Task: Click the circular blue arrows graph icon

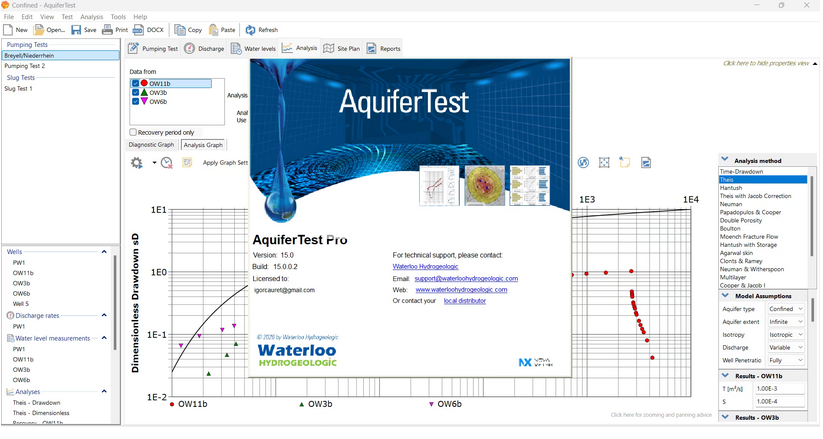Action: tap(583, 163)
